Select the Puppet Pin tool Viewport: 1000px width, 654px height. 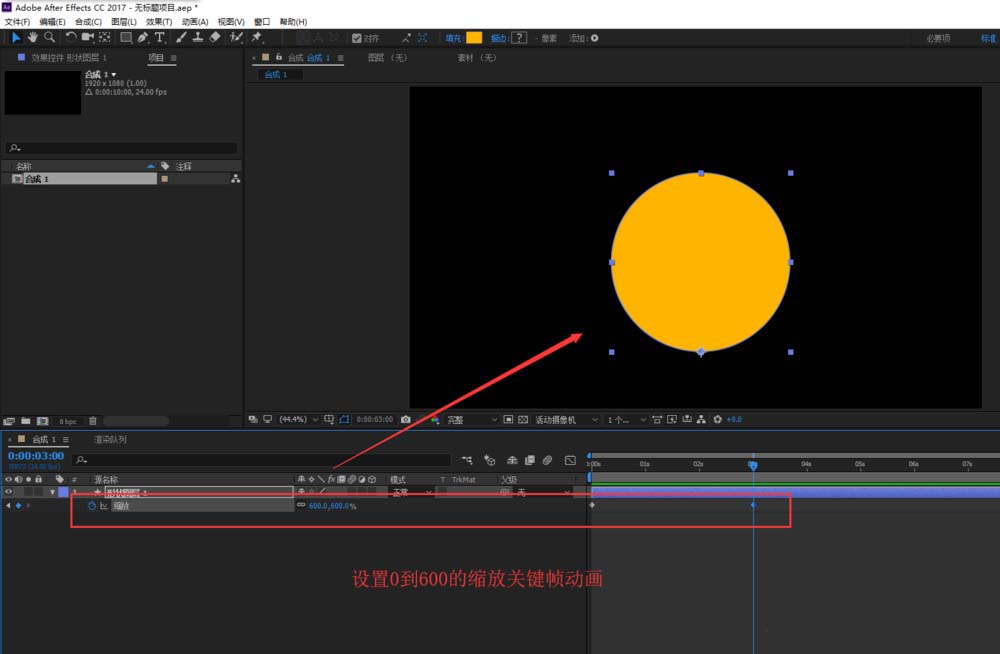coord(257,38)
